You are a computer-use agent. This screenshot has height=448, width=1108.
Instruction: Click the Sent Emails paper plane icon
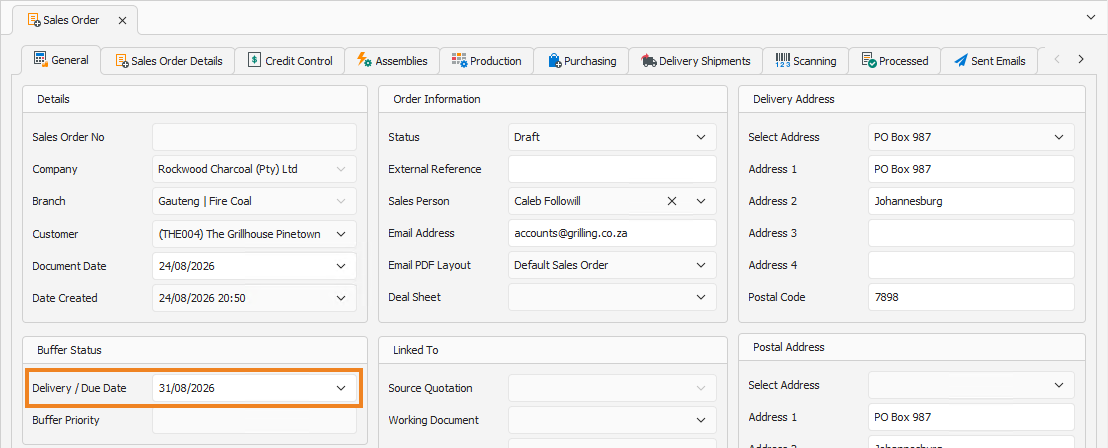pyautogui.click(x=960, y=61)
